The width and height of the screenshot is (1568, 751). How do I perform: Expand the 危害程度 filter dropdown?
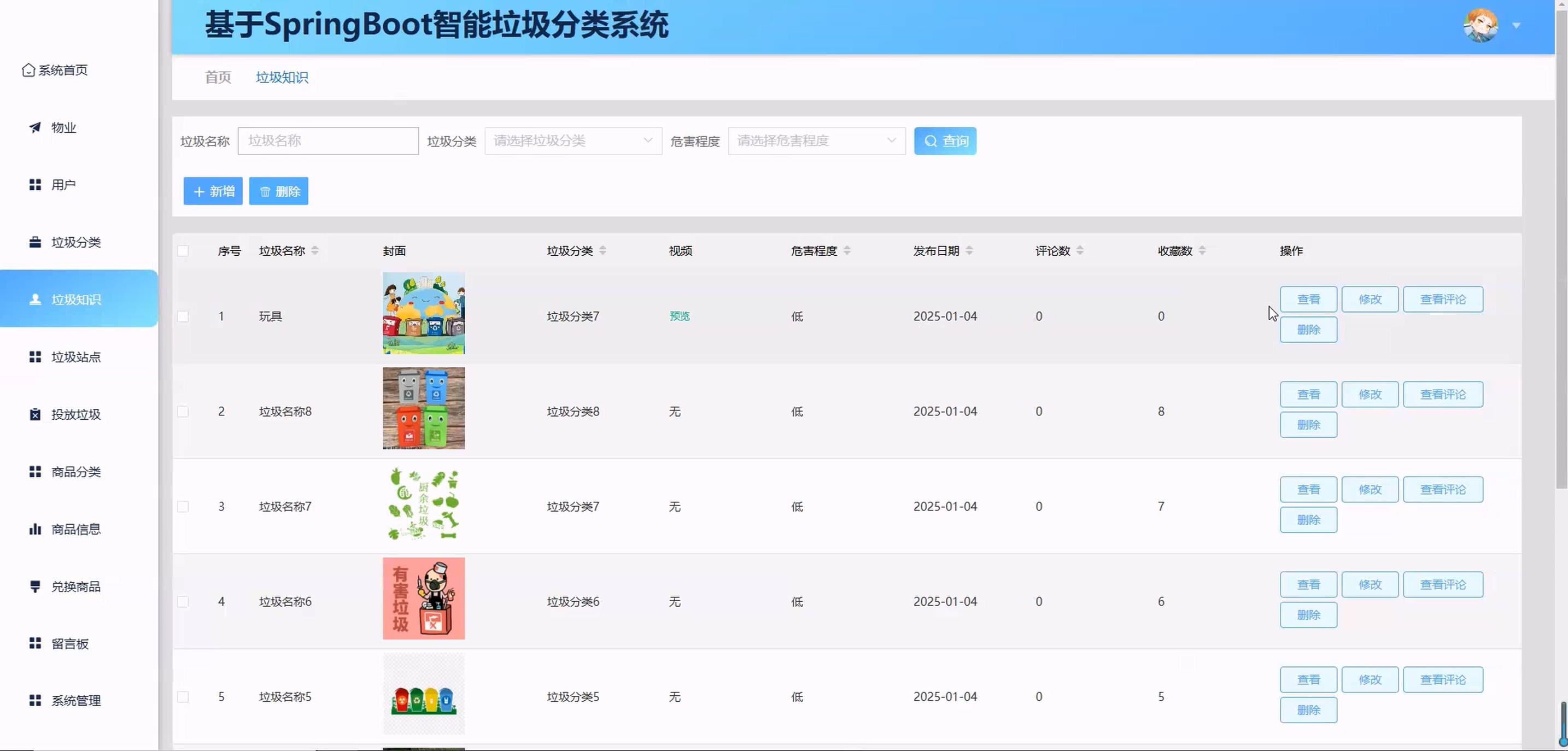click(x=816, y=141)
